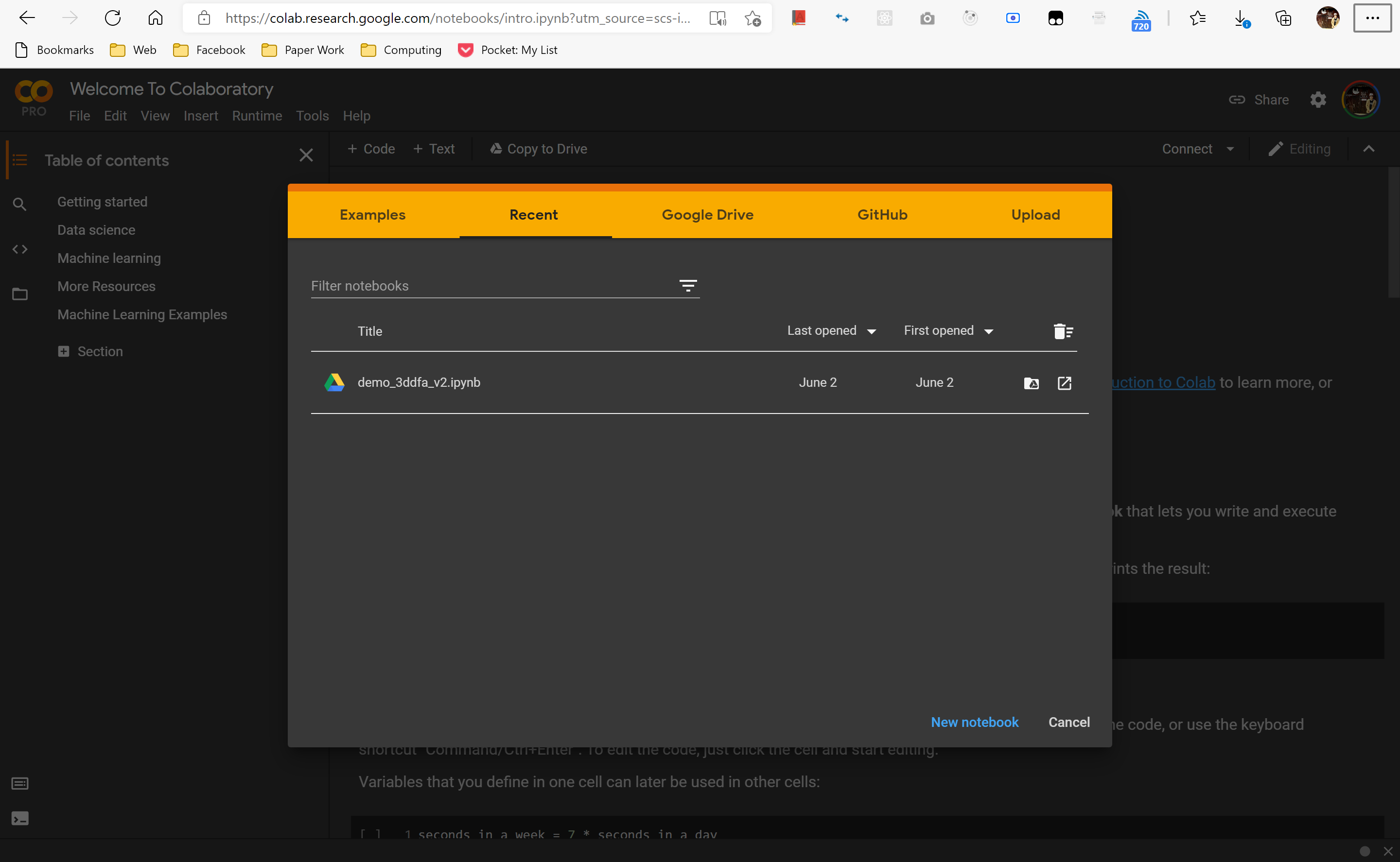Click New notebook button

(974, 722)
